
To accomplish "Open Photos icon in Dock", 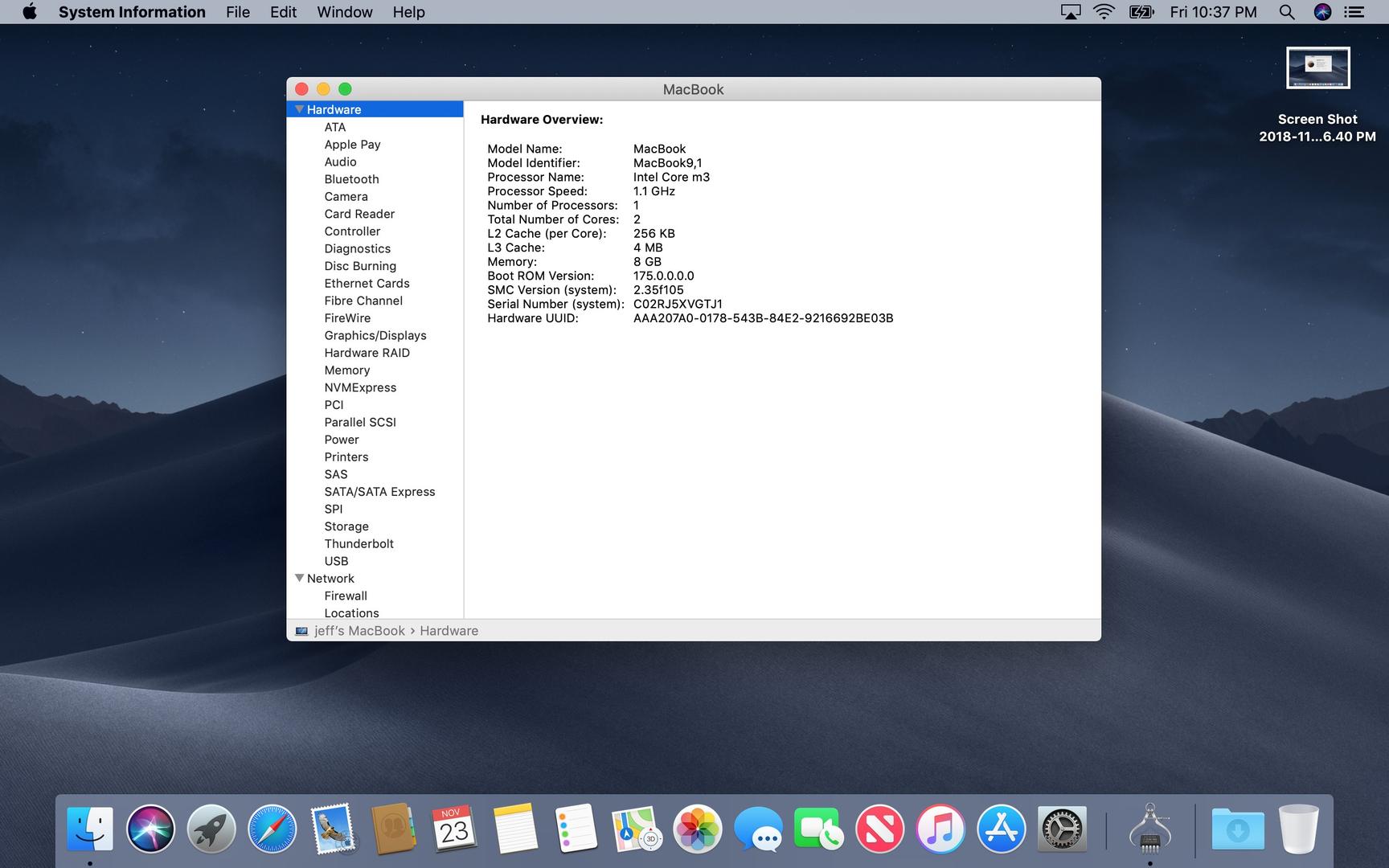I will pos(697,829).
